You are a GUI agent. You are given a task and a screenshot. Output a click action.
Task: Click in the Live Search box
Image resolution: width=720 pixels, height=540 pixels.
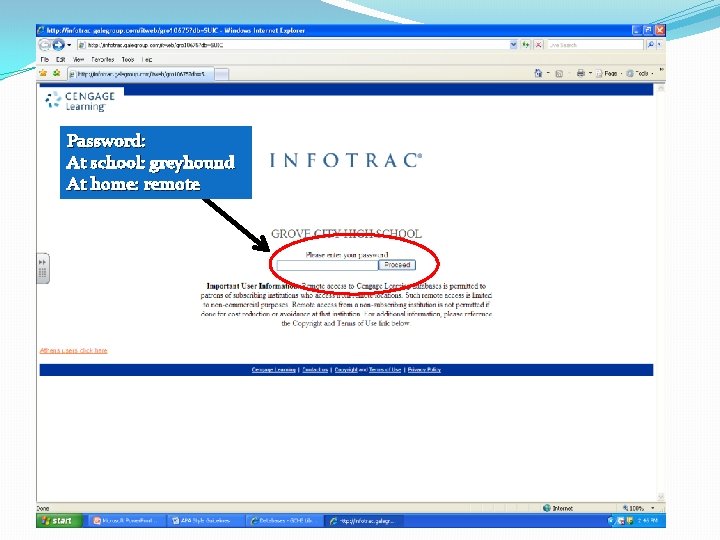pyautogui.click(x=595, y=45)
